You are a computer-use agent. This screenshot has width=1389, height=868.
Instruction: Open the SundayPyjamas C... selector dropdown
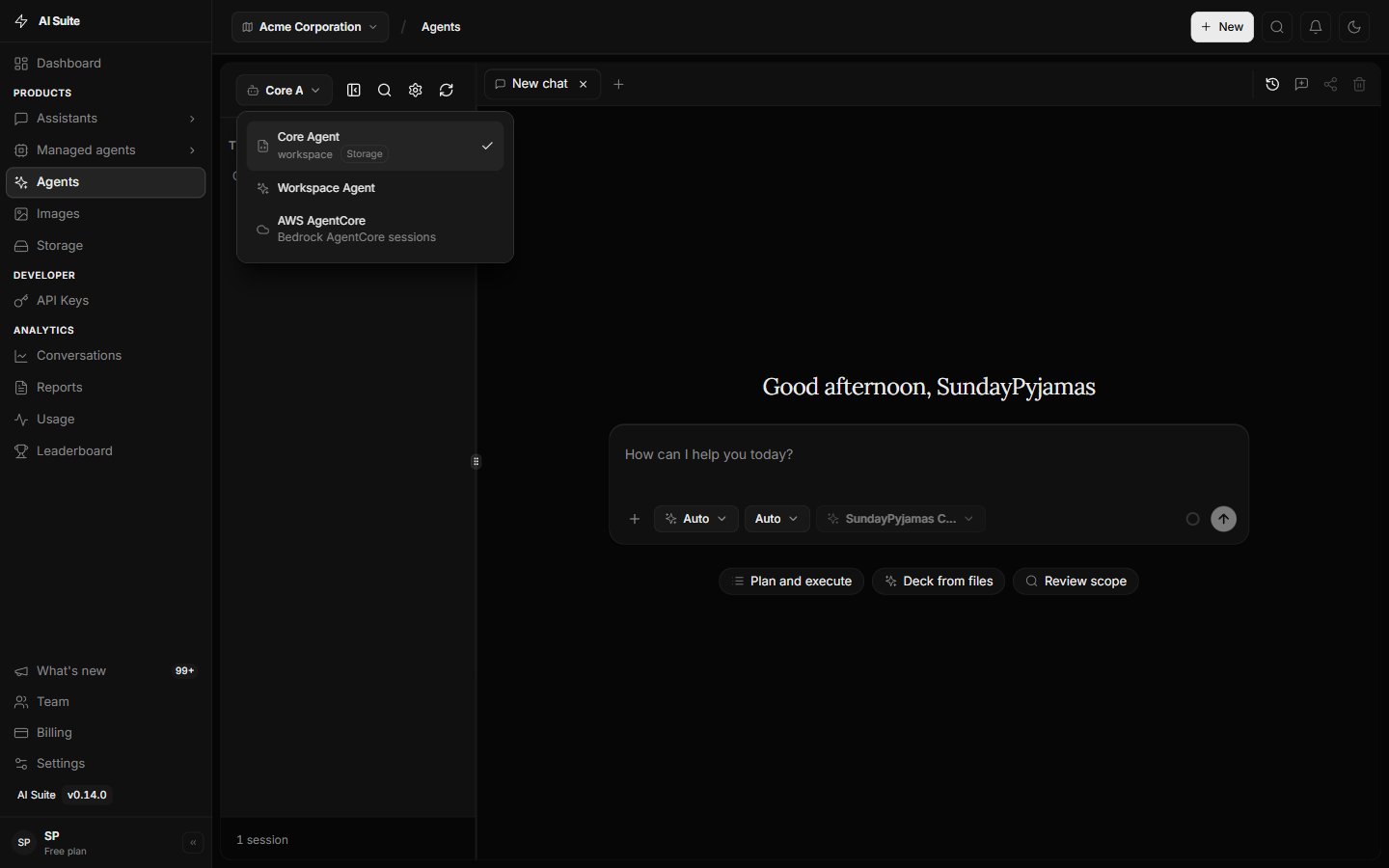click(x=901, y=519)
